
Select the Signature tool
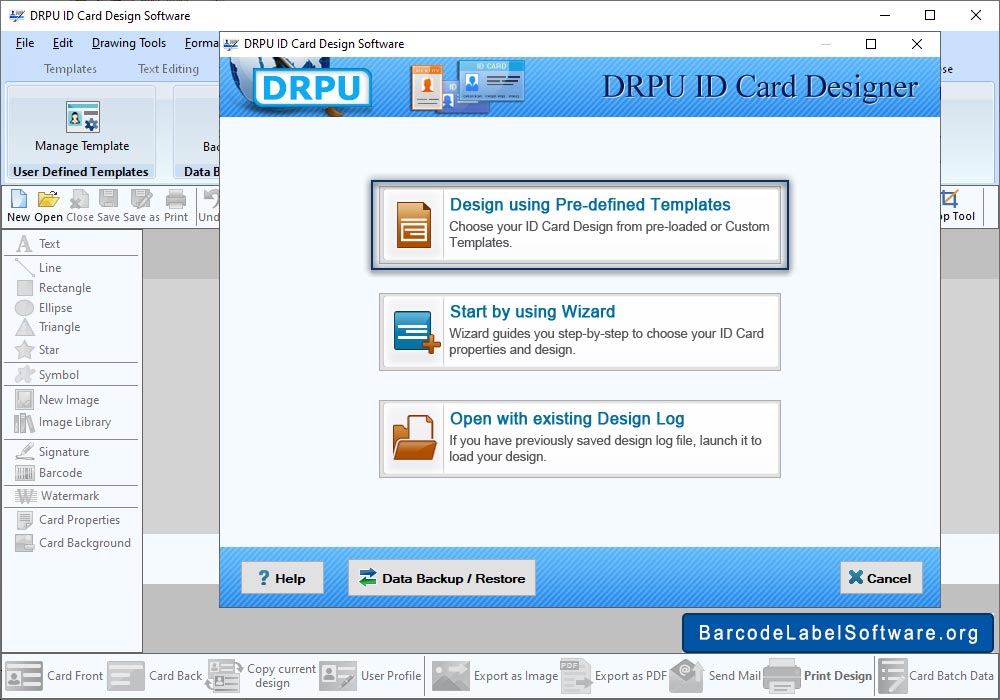pyautogui.click(x=63, y=452)
